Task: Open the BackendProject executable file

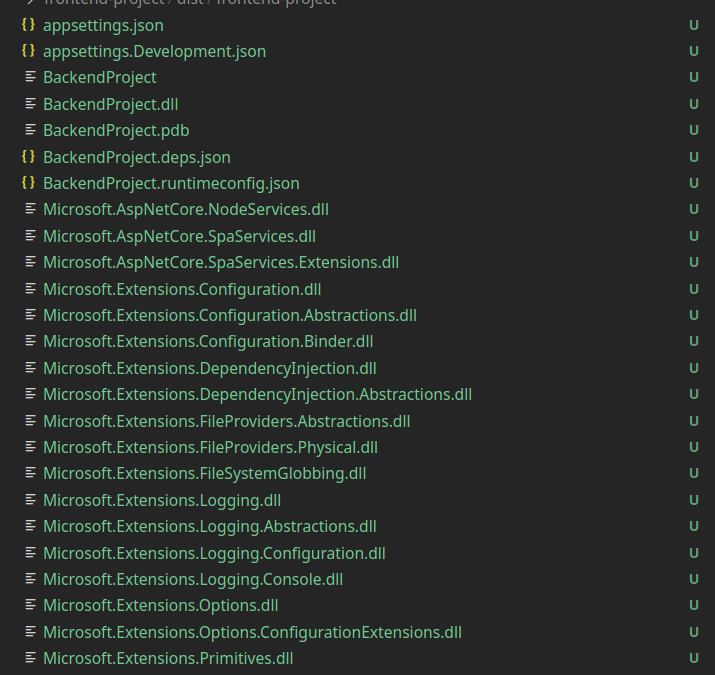Action: (99, 77)
